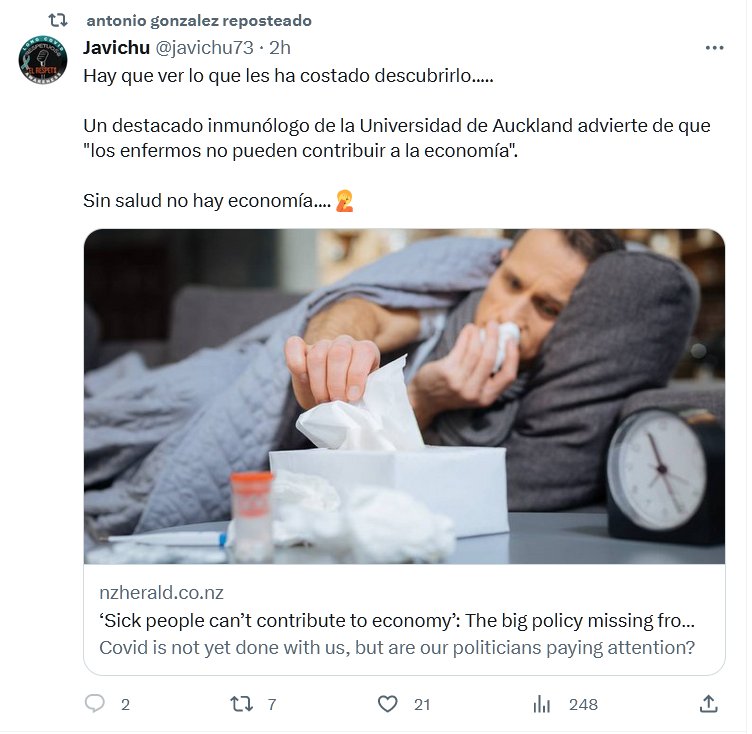752x734 pixels.
Task: Click the 21 likes count
Action: [x=422, y=704]
